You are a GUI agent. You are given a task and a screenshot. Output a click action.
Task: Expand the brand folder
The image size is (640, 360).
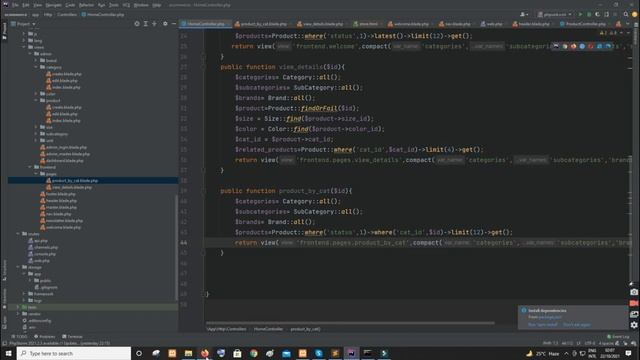[x=36, y=60]
